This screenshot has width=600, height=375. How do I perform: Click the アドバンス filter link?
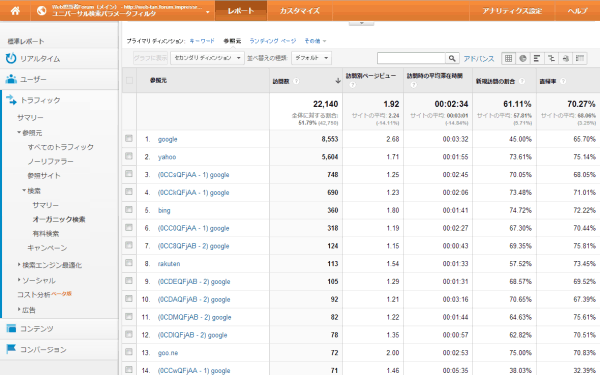(479, 59)
